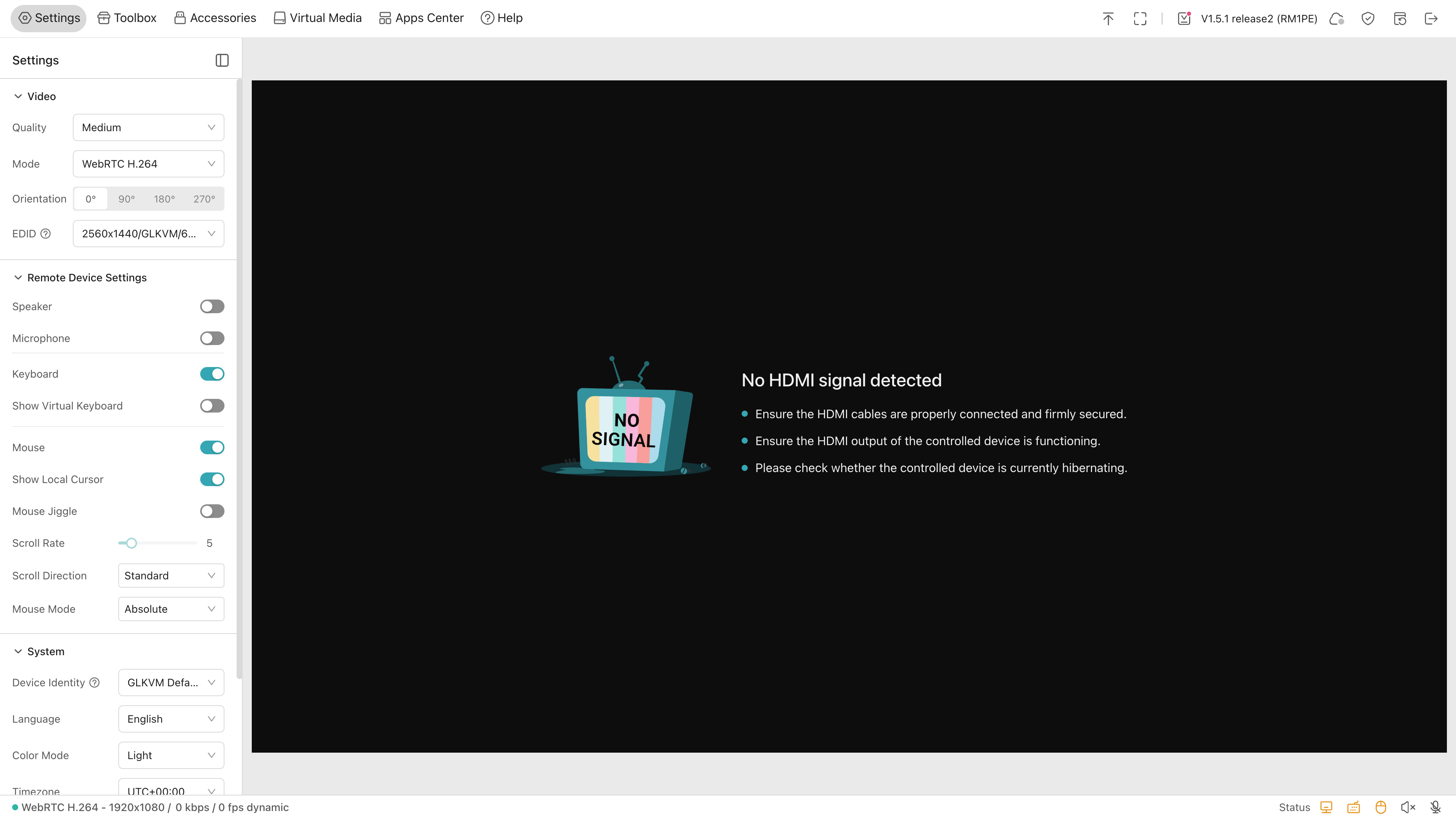The width and height of the screenshot is (1456, 819).
Task: Turn off the Keyboard toggle
Action: tap(212, 373)
